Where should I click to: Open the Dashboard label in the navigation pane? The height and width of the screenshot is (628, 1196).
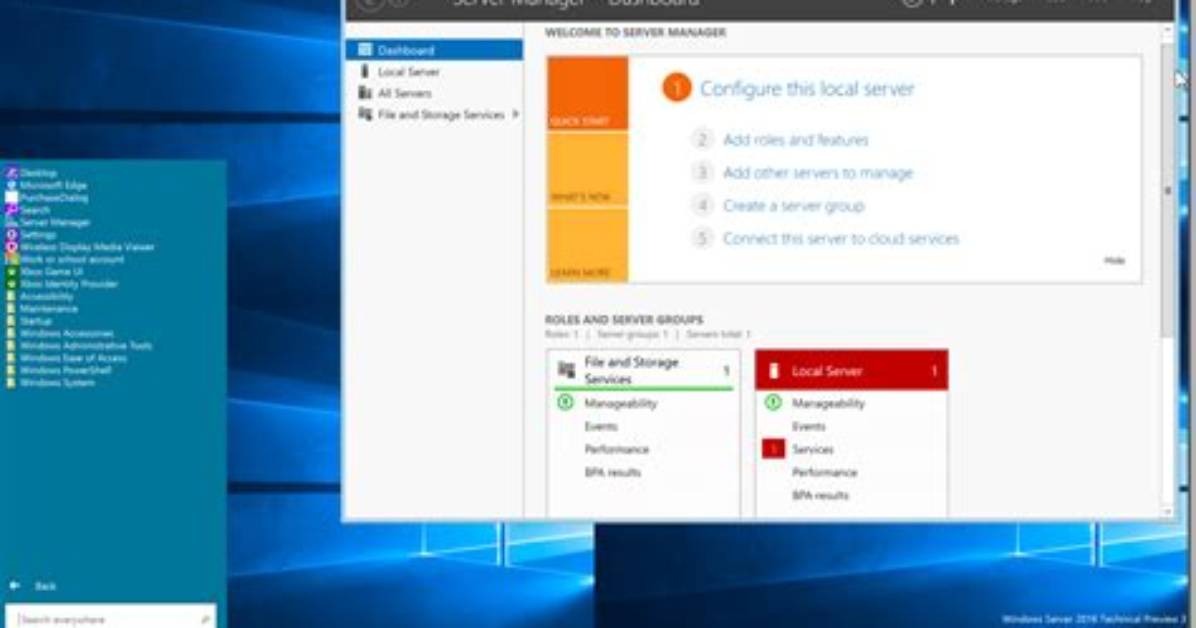tap(406, 50)
